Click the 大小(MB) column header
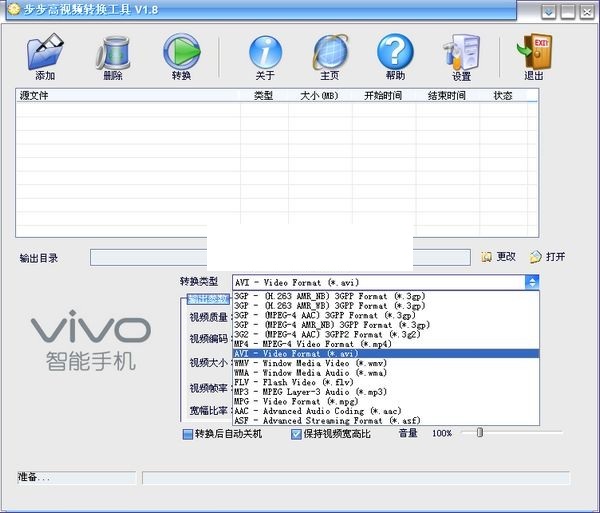600x513 pixels. pos(320,95)
